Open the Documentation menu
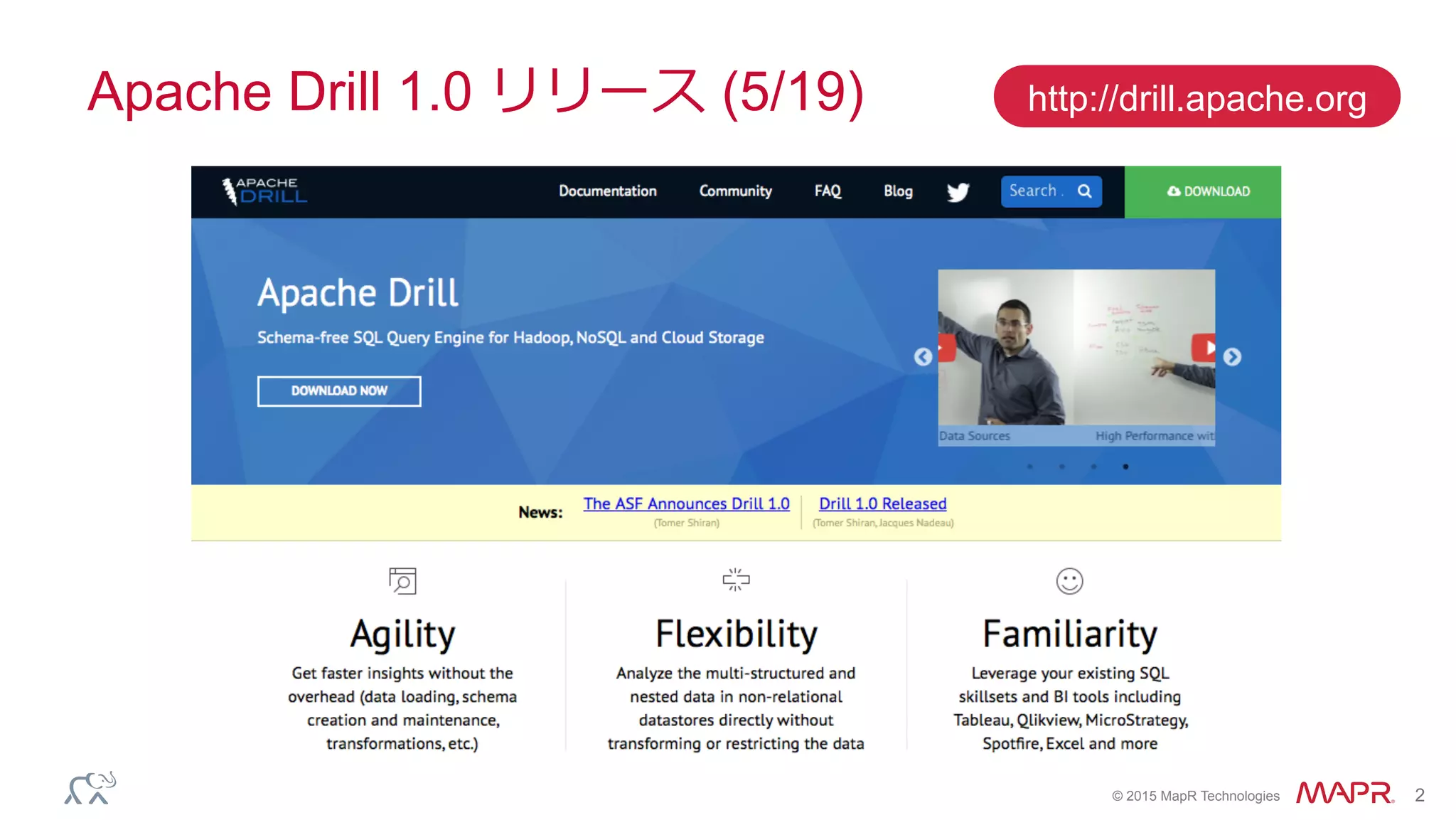Screen dimensions: 1456x820 point(607,191)
